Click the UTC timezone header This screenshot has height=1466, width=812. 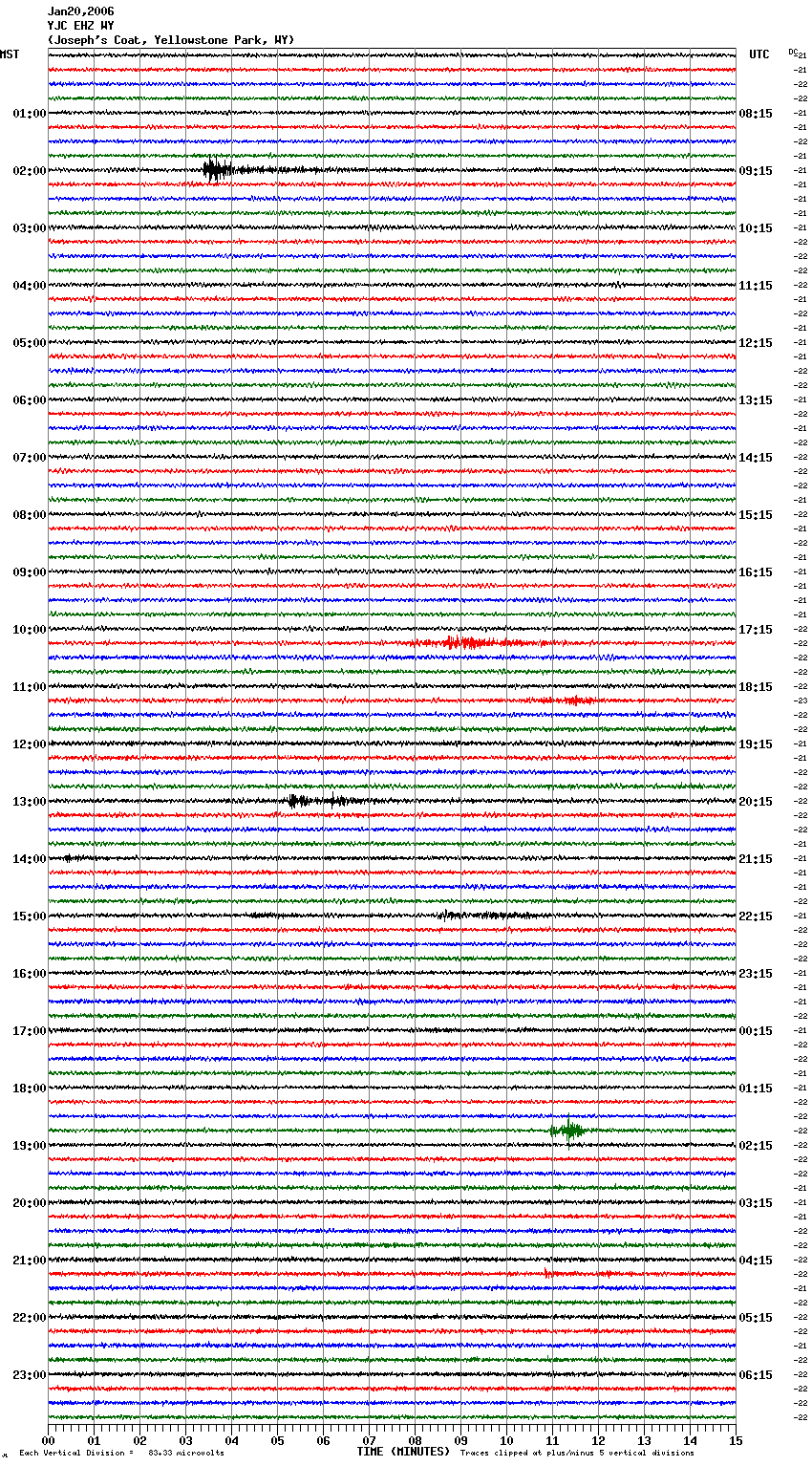[x=759, y=54]
